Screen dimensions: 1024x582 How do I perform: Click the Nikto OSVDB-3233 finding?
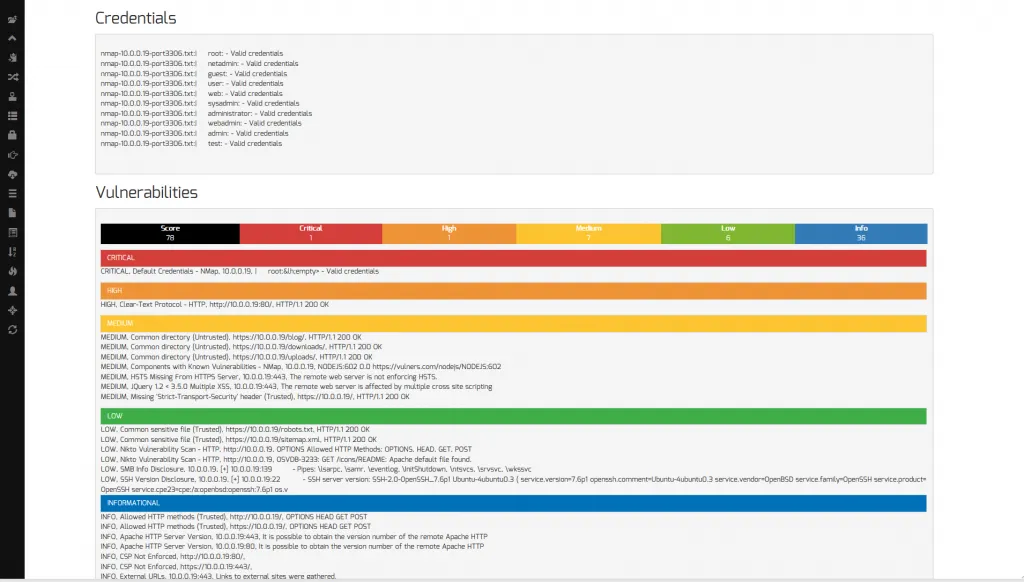pyautogui.click(x=286, y=460)
